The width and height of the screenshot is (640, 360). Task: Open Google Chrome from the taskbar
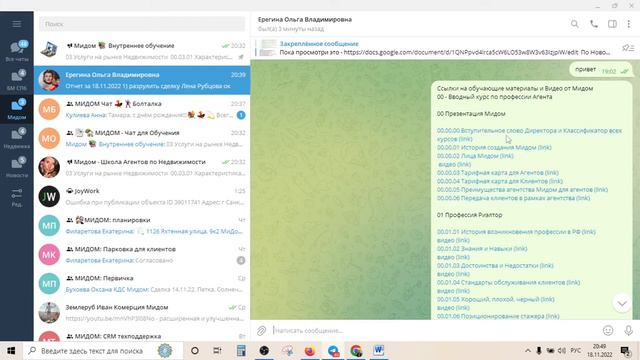(x=356, y=351)
